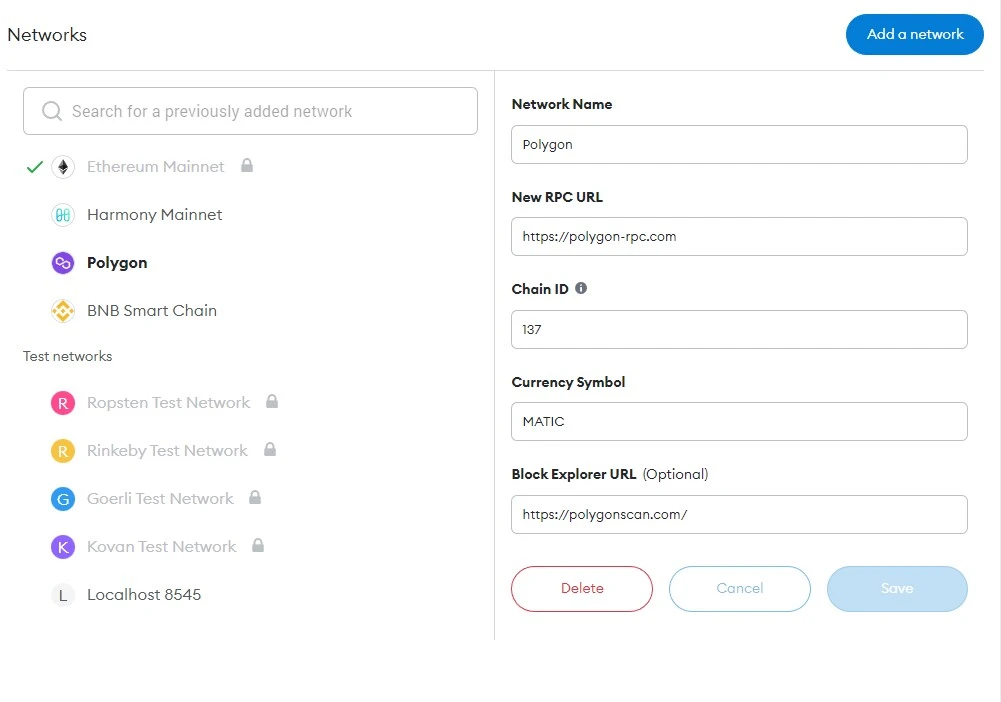
Task: Click the New RPC URL field
Action: [739, 237]
